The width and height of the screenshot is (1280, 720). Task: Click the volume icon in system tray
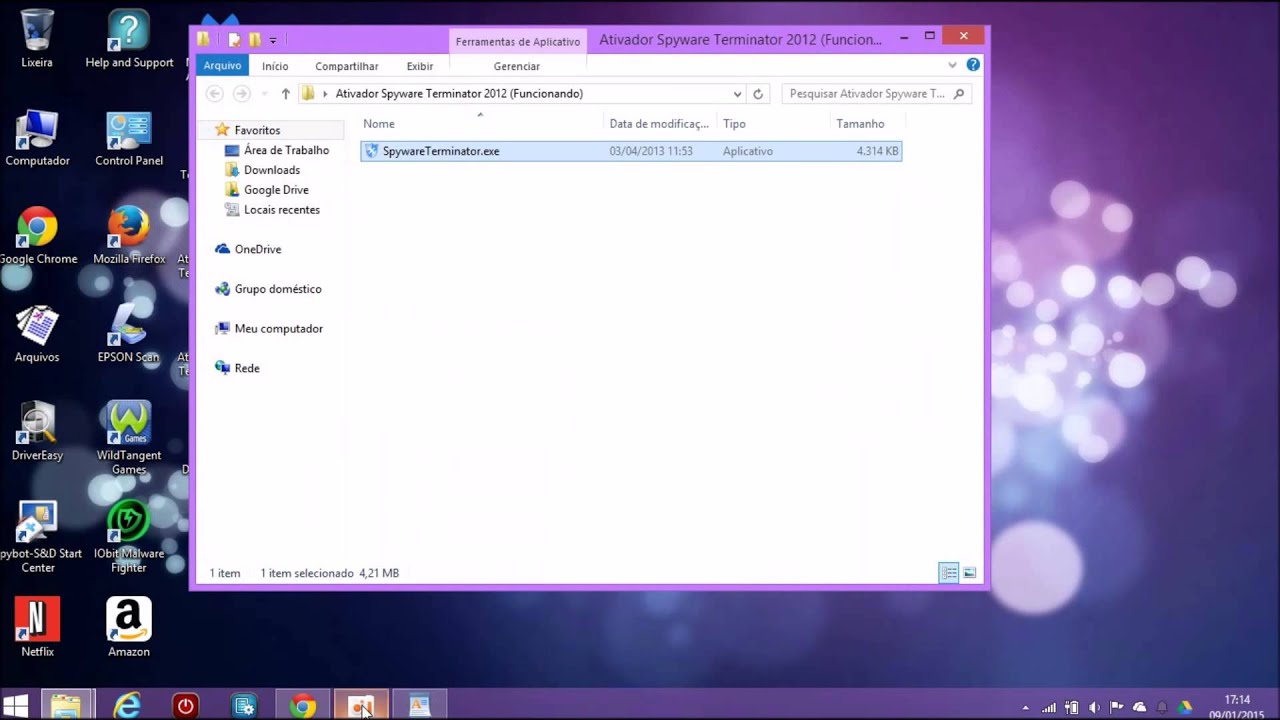click(1094, 707)
